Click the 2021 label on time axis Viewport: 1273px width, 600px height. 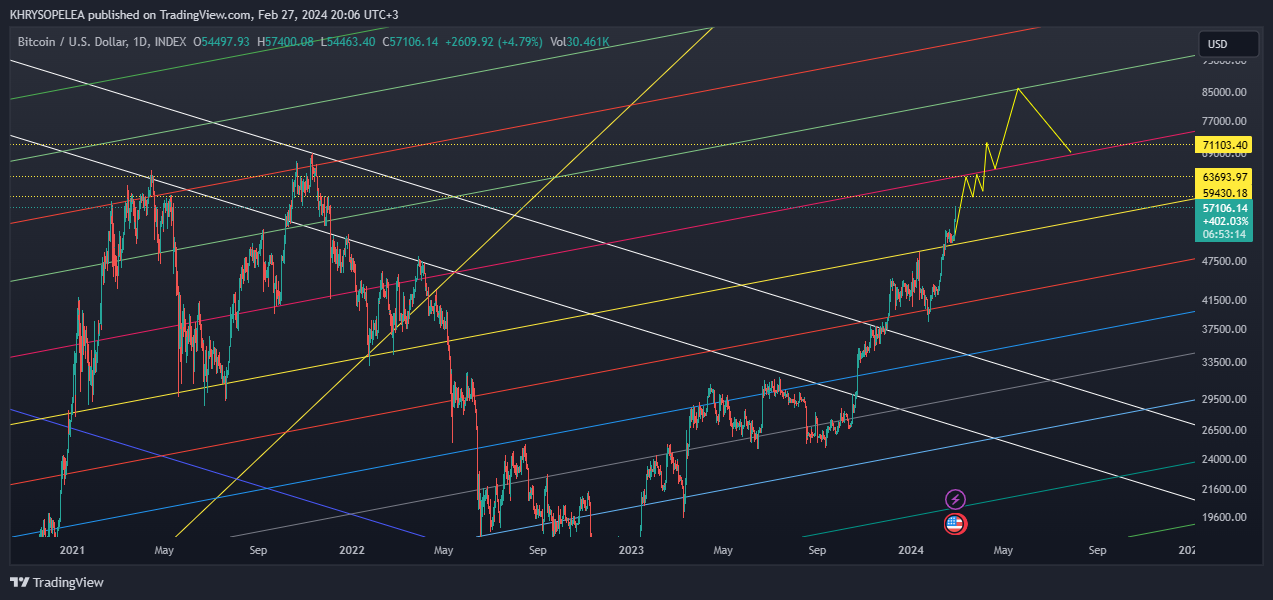(x=71, y=550)
